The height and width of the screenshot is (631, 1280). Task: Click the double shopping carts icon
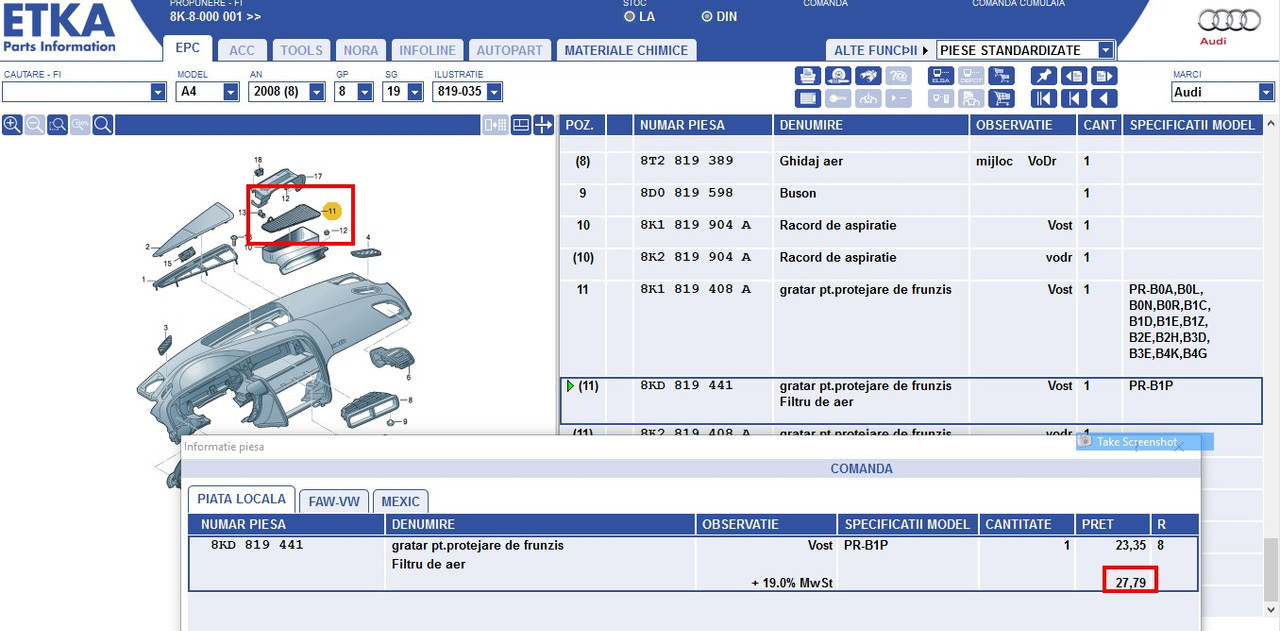[1001, 76]
